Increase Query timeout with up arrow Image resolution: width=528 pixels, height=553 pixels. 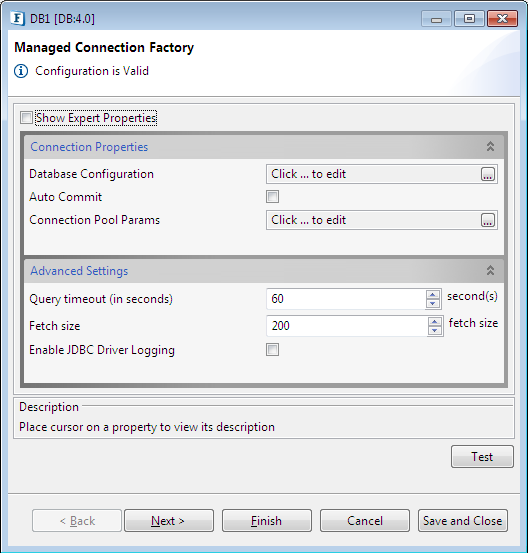[432, 294]
